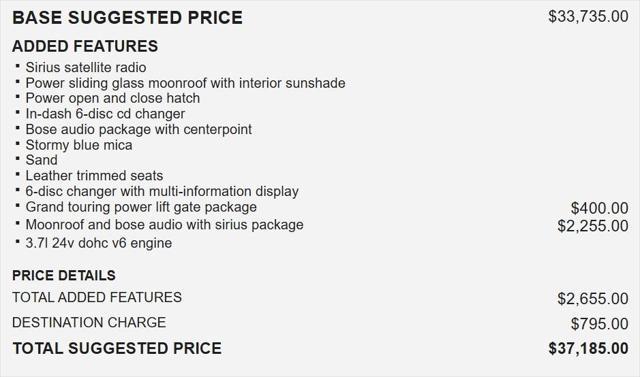The height and width of the screenshot is (377, 640).
Task: Select the $400.00 package price
Action: coord(600,208)
